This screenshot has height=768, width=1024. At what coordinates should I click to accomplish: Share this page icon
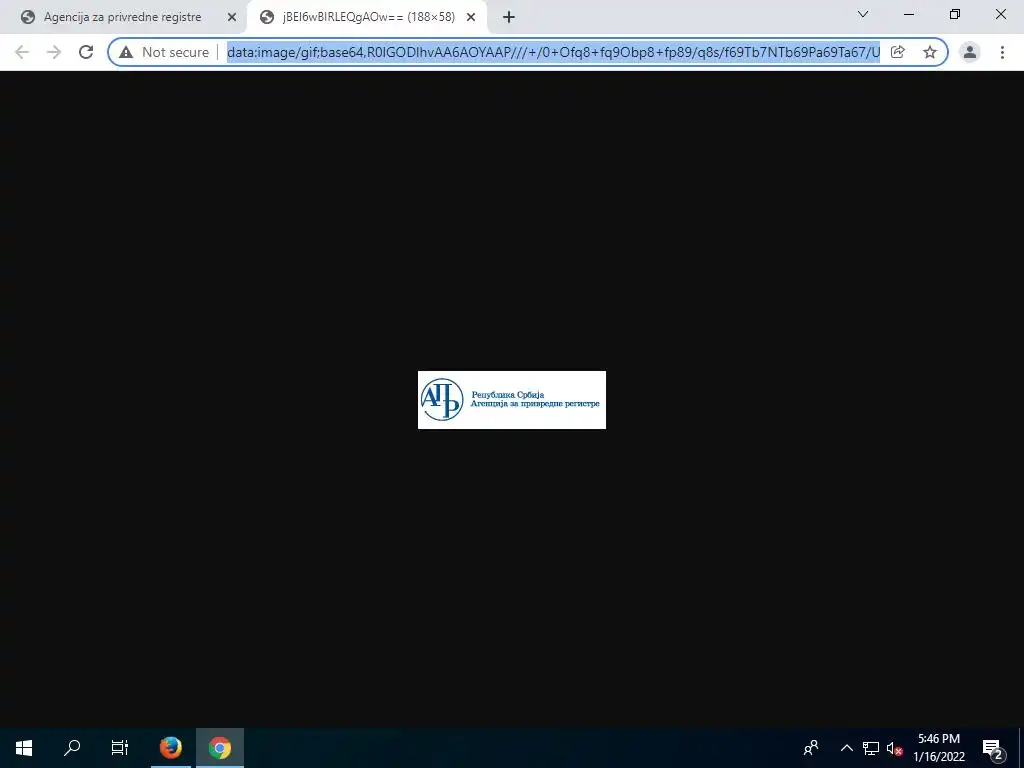click(898, 52)
